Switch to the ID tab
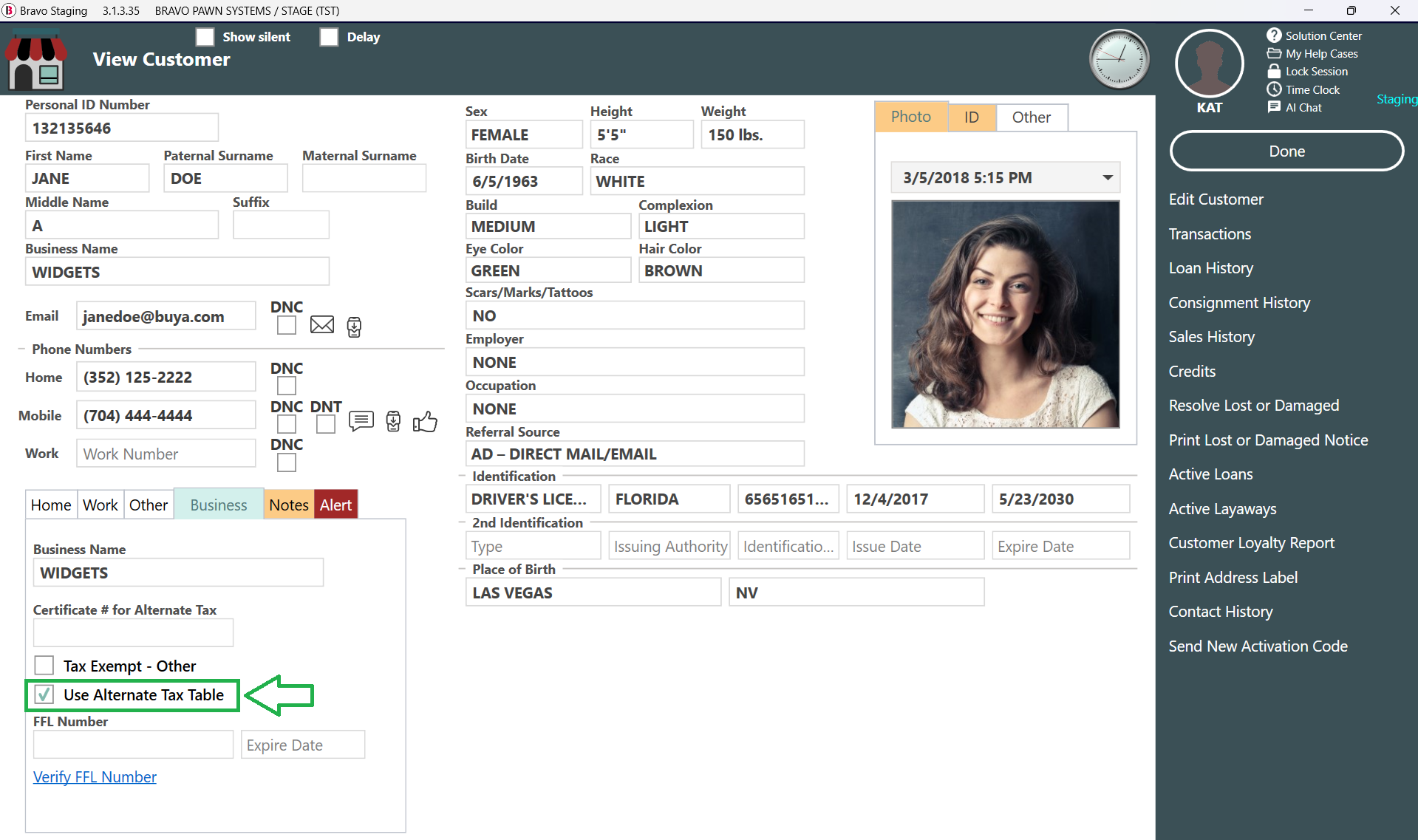Image resolution: width=1418 pixels, height=840 pixels. pos(972,117)
